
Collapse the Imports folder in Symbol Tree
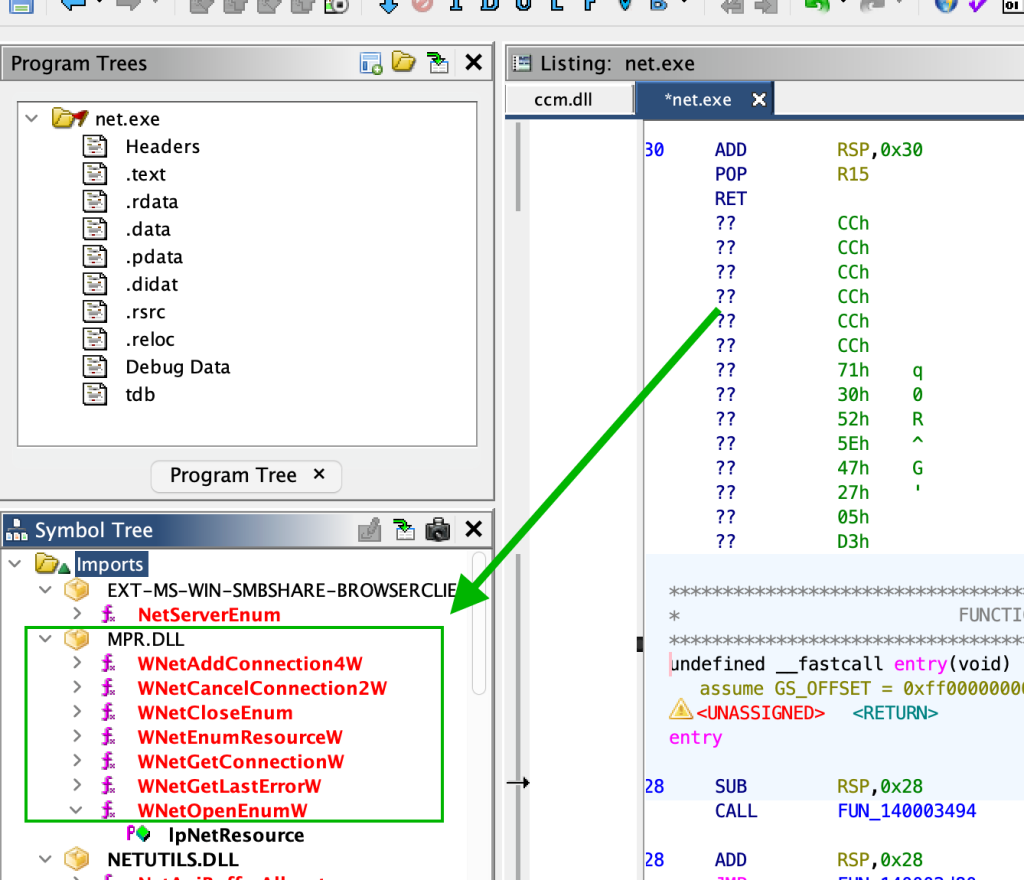pyautogui.click(x=14, y=565)
